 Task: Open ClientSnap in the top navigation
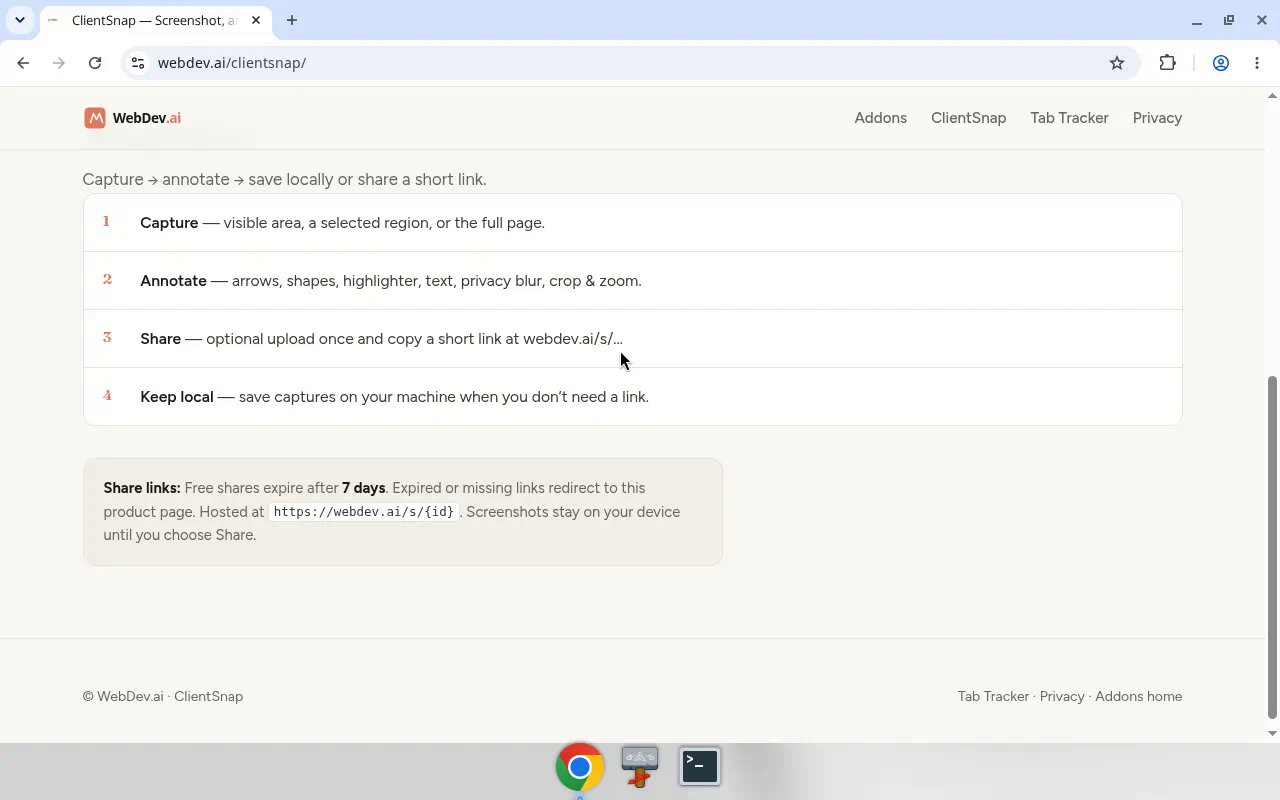969,118
